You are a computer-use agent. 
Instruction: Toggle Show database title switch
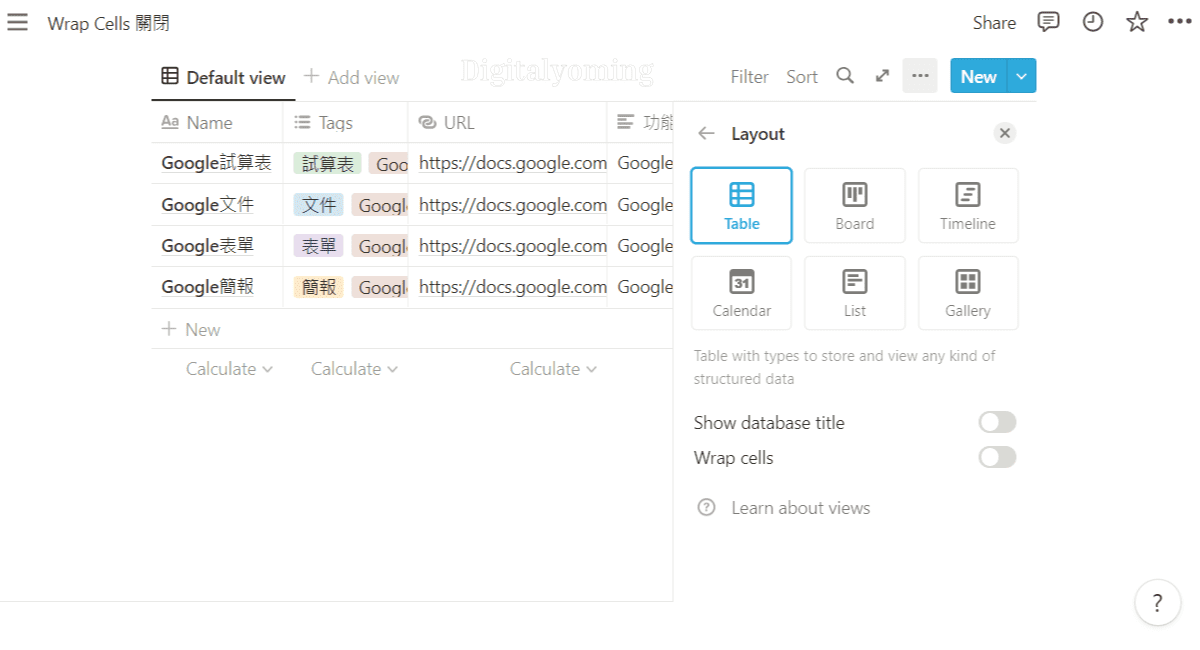pyautogui.click(x=996, y=423)
